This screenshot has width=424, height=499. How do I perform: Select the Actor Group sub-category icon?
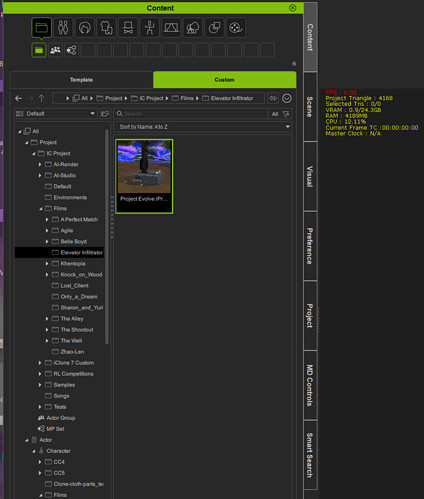[x=55, y=50]
